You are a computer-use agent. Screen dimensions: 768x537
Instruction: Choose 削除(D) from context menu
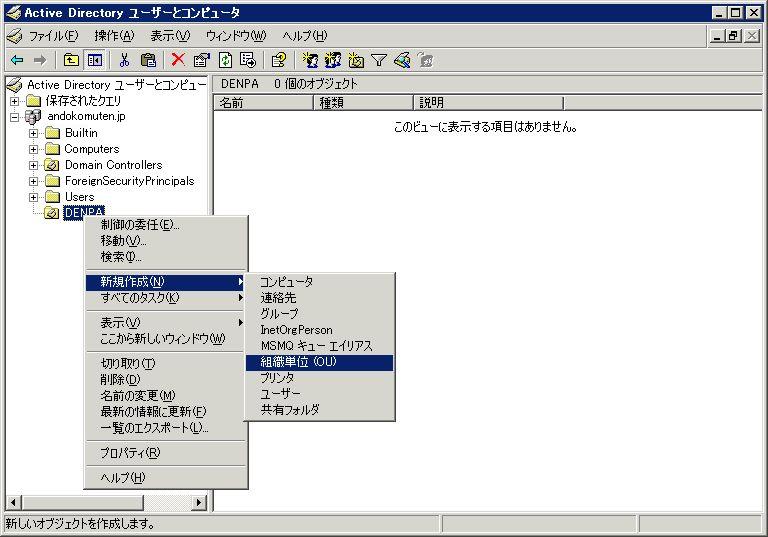point(166,379)
